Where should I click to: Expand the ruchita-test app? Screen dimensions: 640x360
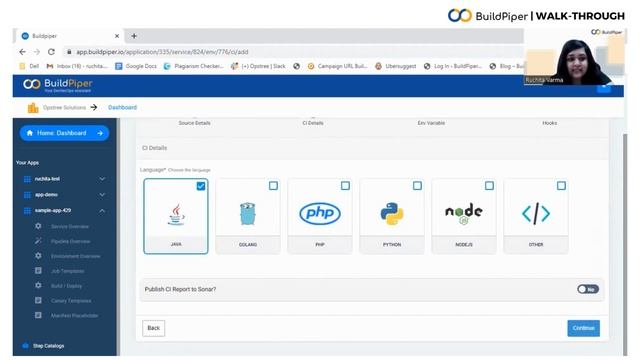pos(102,179)
